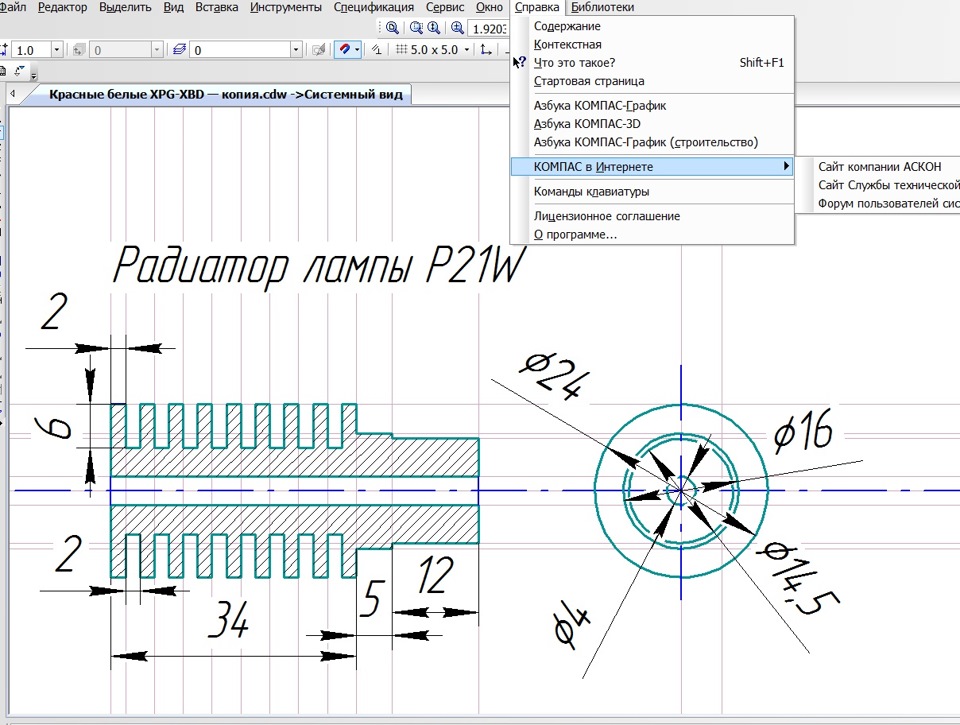Select Что это такое? help entry
Screen dimensions: 960x725
[653, 62]
